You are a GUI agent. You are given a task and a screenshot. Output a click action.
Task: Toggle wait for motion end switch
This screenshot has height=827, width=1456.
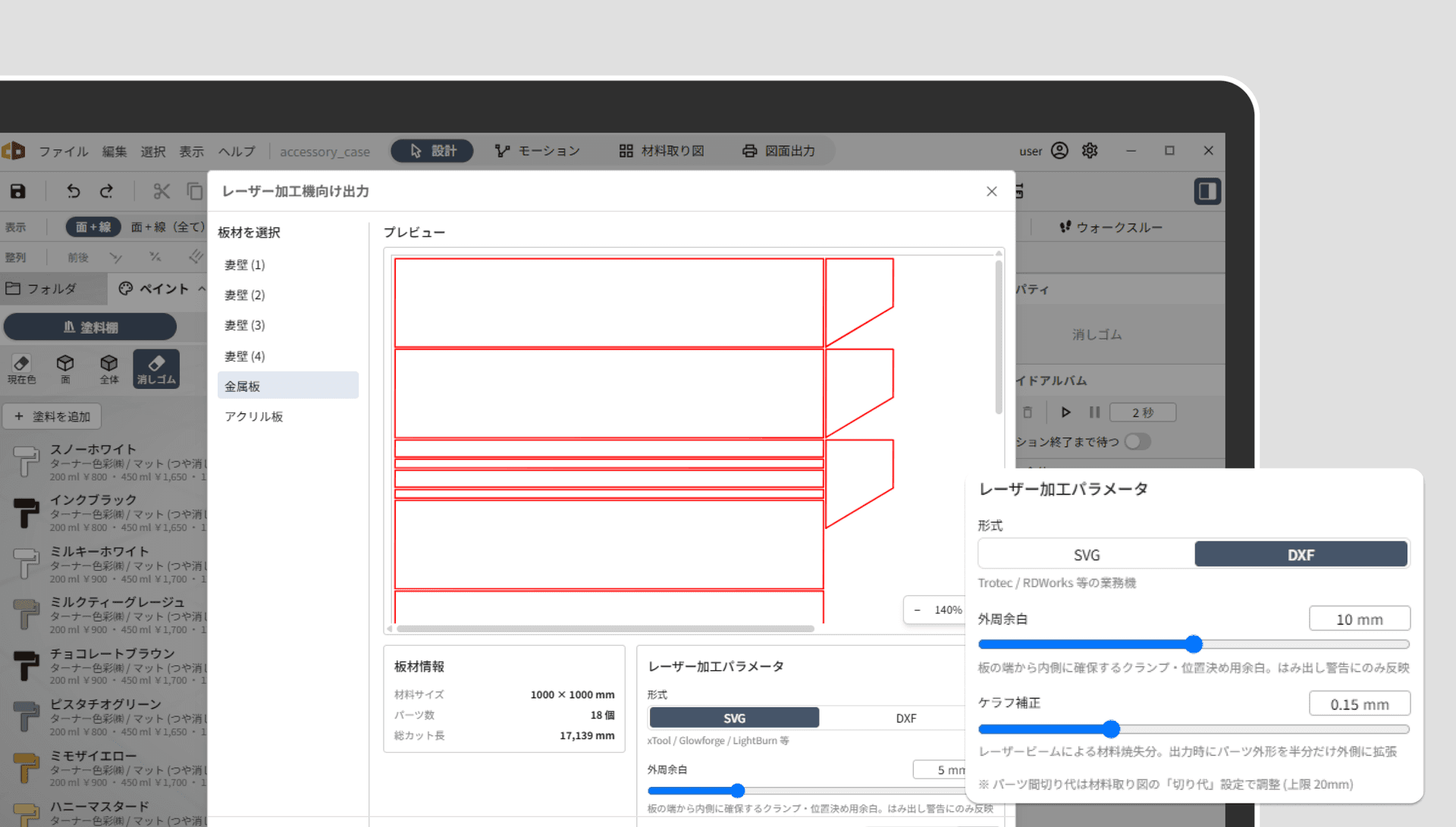pyautogui.click(x=1137, y=441)
